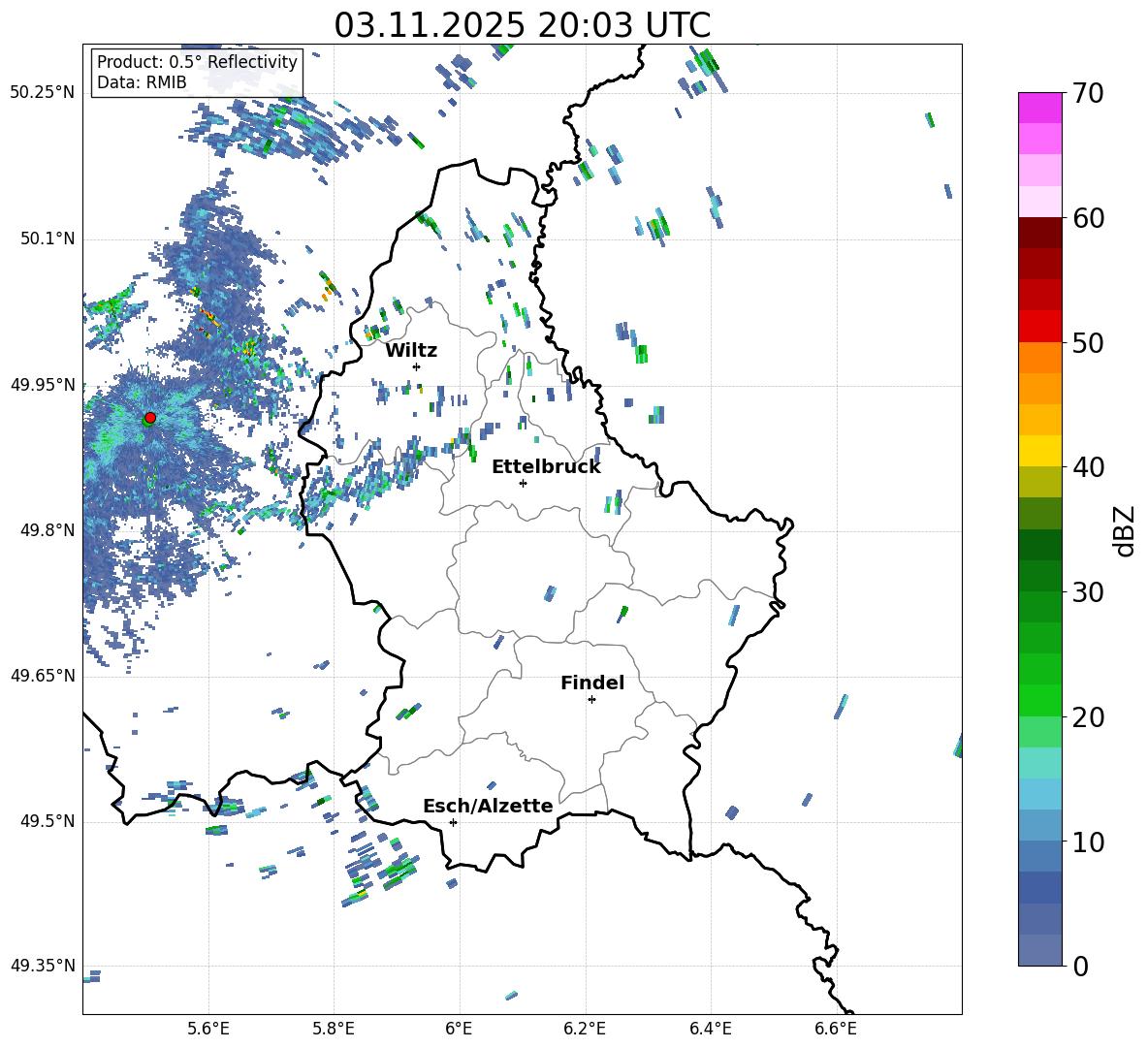Pick the bright red colorbar segment at 50 dBZ
Screen dimensions: 1148x1048
point(1039,327)
